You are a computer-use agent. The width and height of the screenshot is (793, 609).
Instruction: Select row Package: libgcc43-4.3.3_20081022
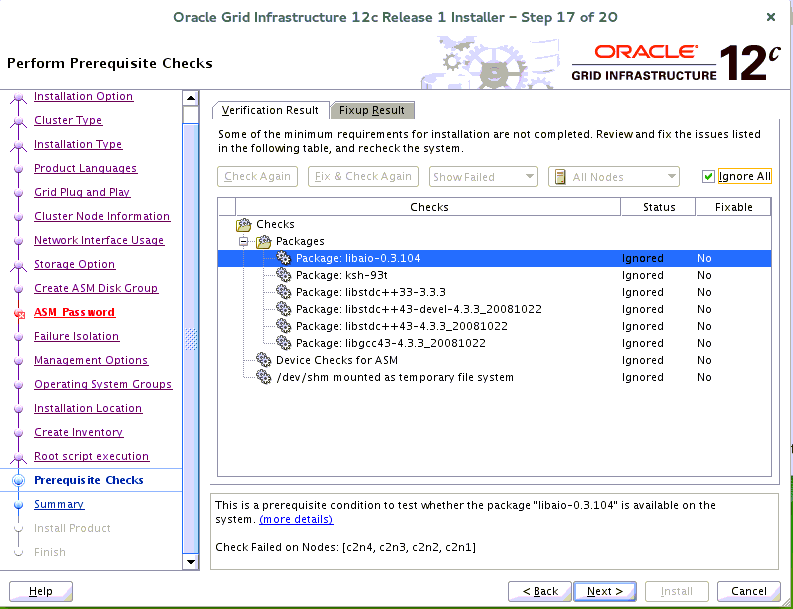coord(494,343)
